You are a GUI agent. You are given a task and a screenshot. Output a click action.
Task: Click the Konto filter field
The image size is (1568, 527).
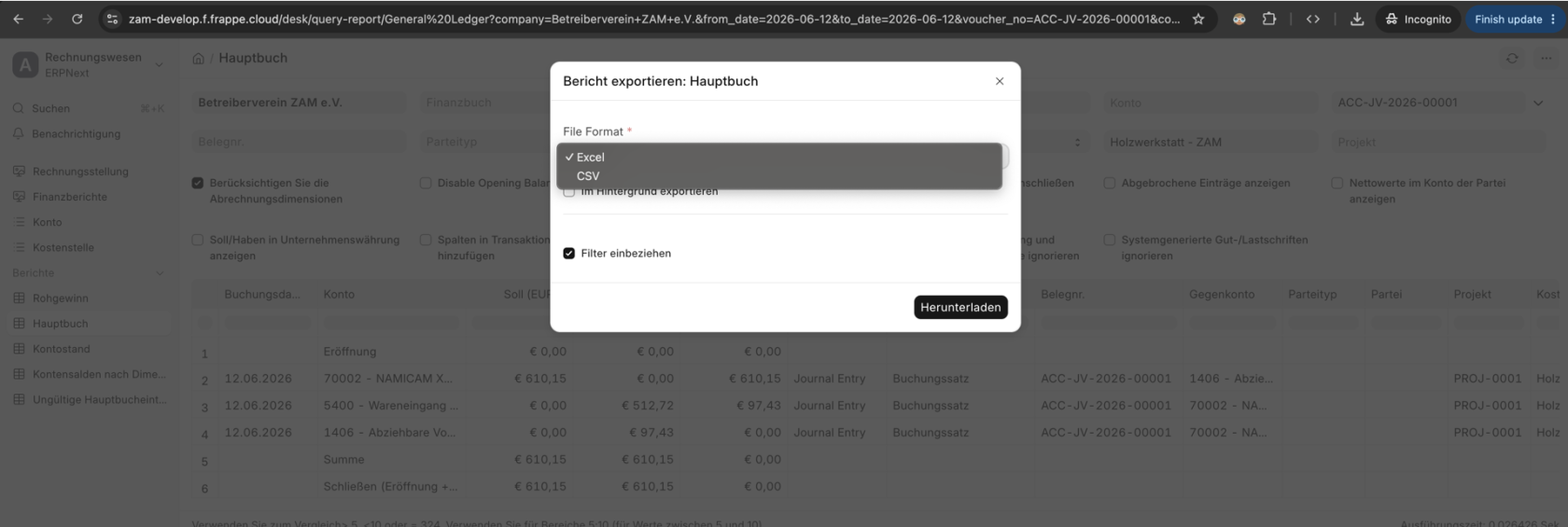[1211, 103]
